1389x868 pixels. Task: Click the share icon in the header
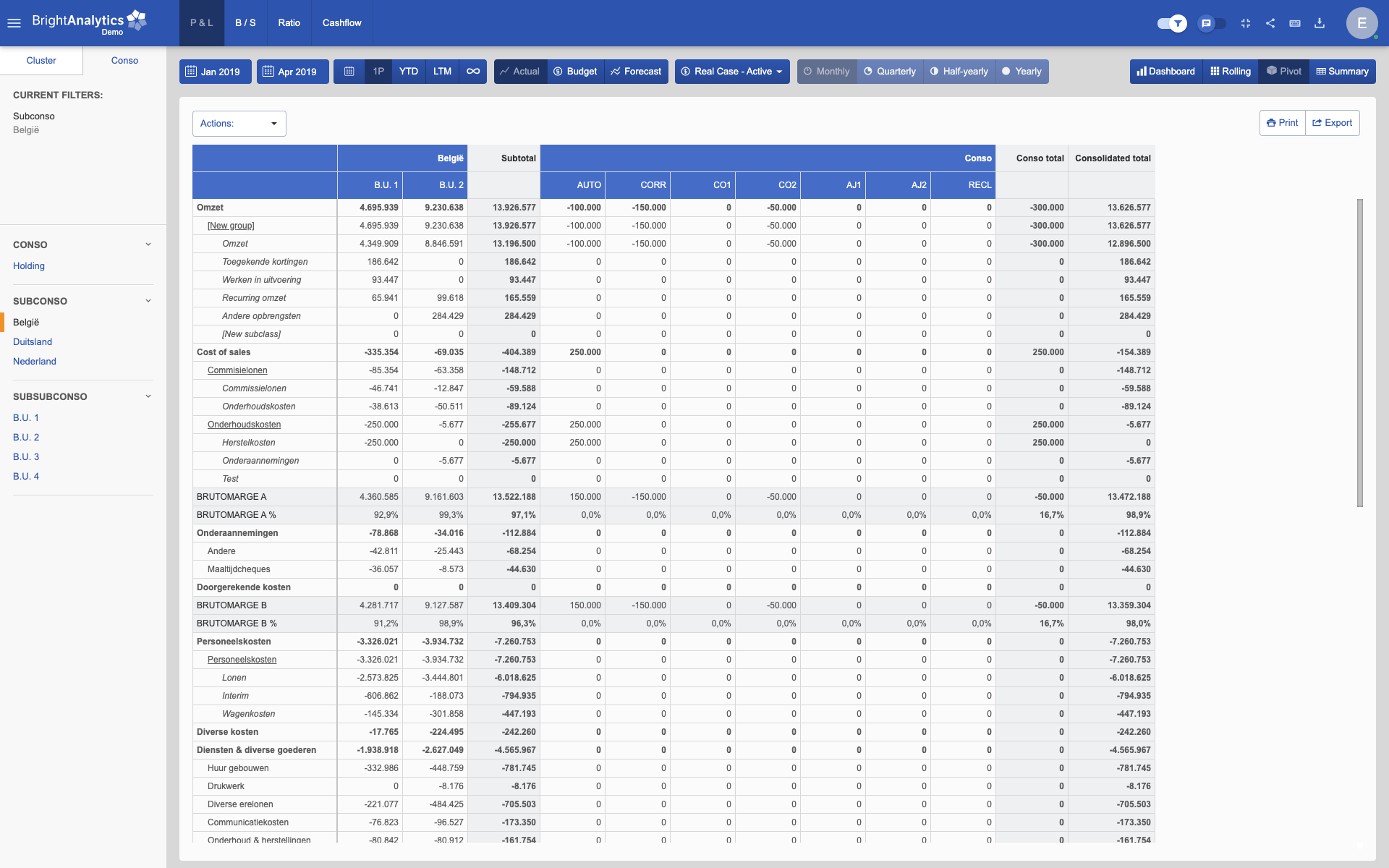pyautogui.click(x=1270, y=23)
